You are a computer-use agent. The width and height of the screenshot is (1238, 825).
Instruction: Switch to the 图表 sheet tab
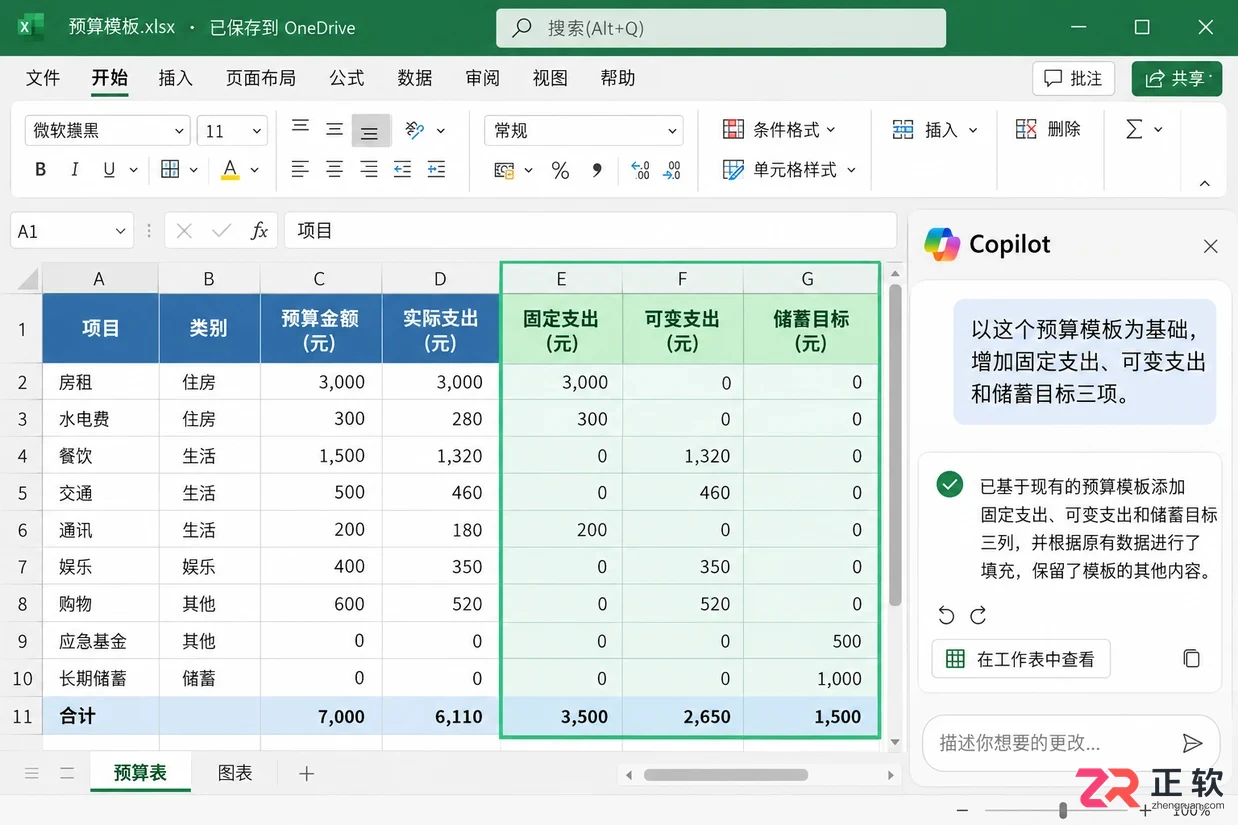point(235,773)
